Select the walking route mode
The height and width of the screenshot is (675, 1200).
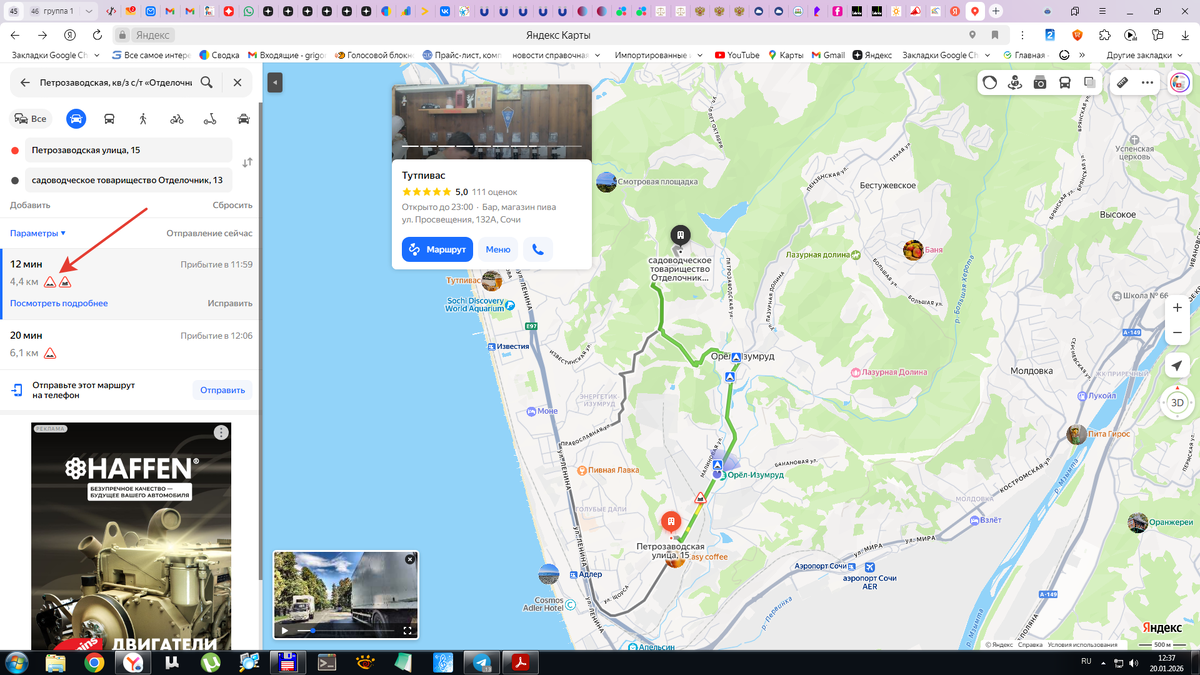(x=143, y=119)
